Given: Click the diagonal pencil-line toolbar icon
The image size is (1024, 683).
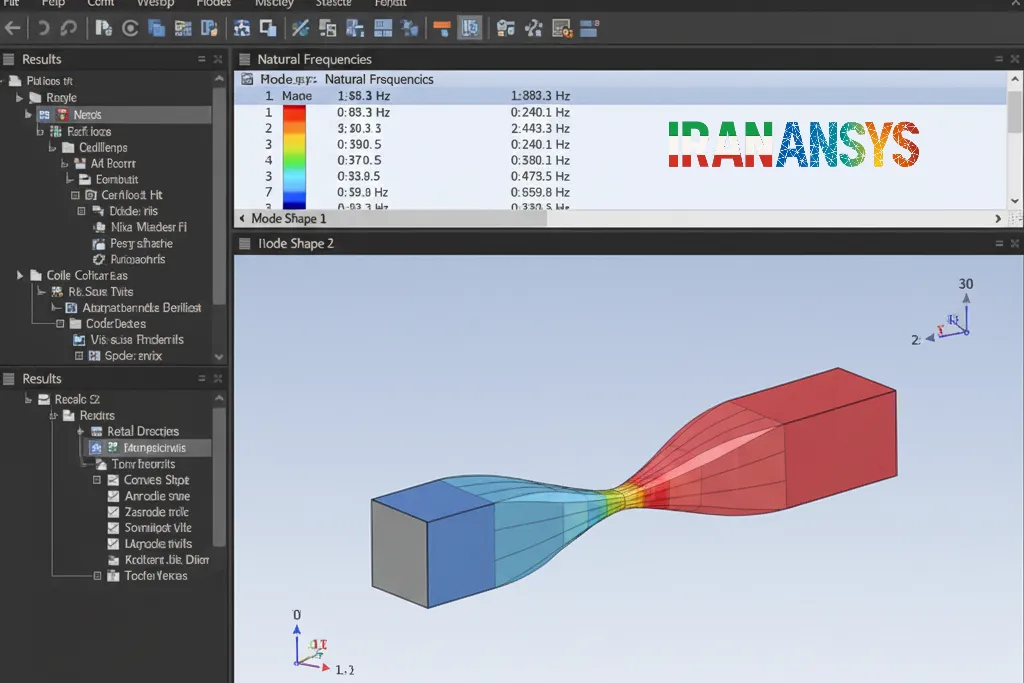Looking at the screenshot, I should pos(300,28).
